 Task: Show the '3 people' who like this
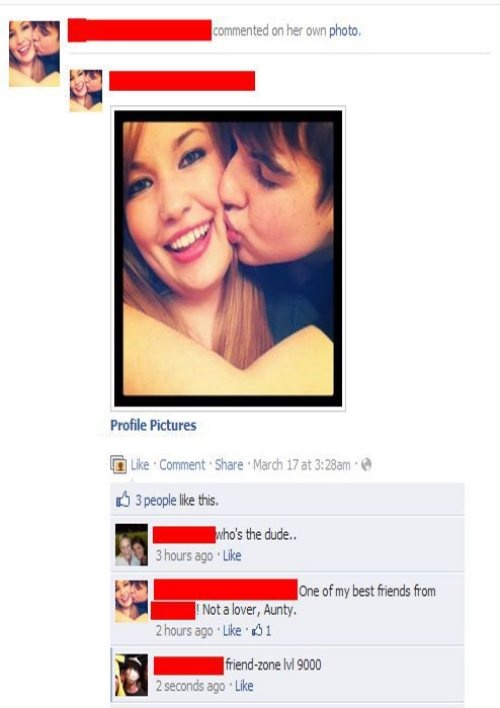[x=156, y=500]
